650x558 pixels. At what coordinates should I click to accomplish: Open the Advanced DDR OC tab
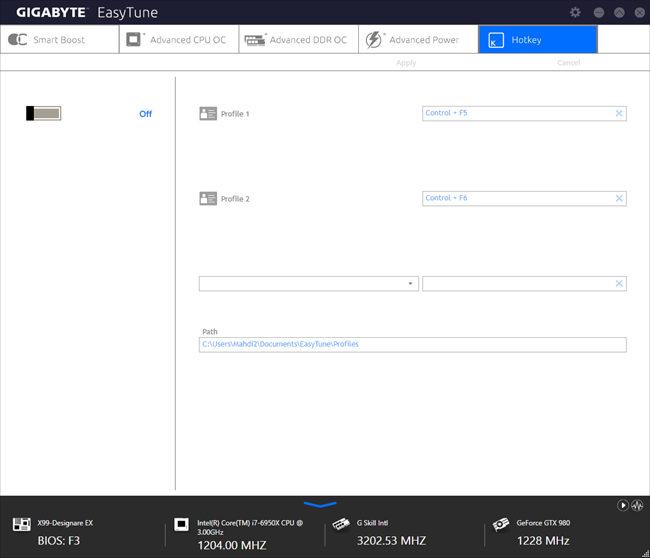click(298, 39)
